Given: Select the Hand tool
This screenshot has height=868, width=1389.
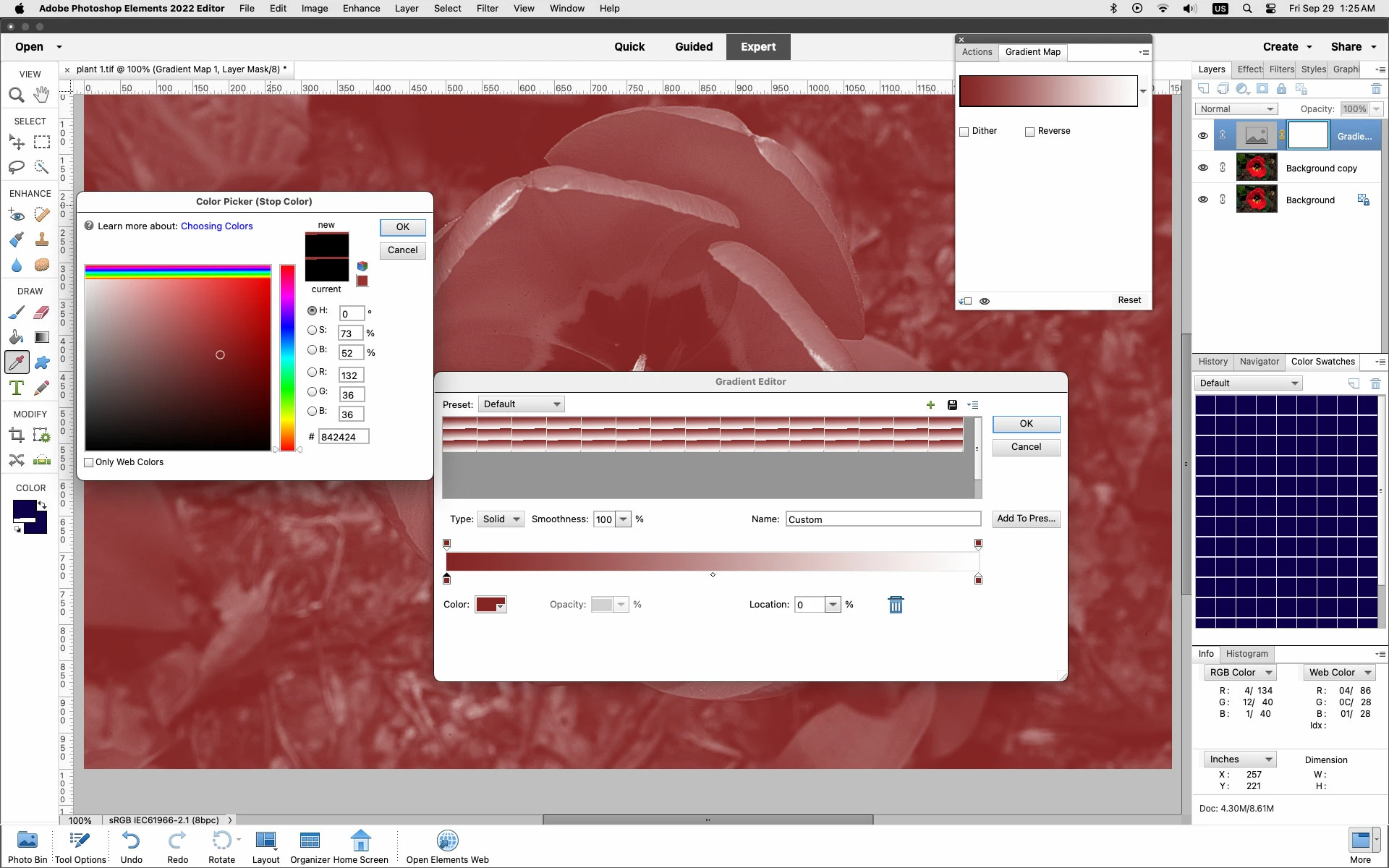Looking at the screenshot, I should point(42,95).
